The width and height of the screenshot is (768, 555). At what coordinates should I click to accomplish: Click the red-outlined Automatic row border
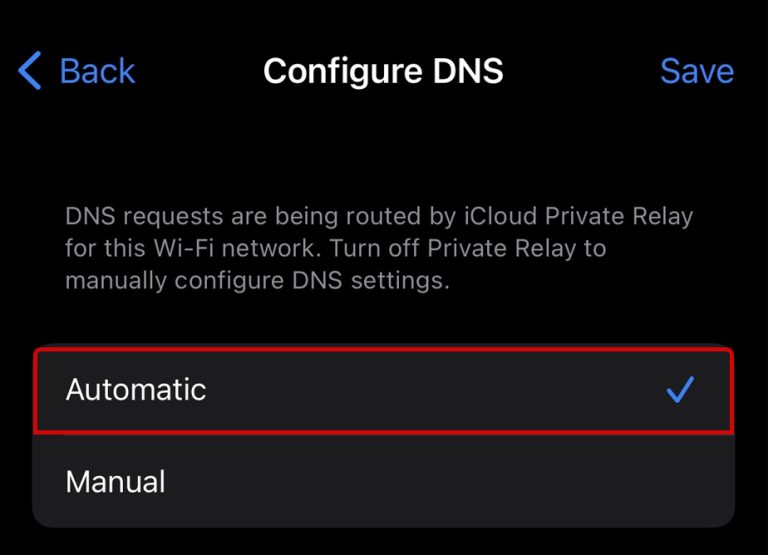tap(384, 349)
